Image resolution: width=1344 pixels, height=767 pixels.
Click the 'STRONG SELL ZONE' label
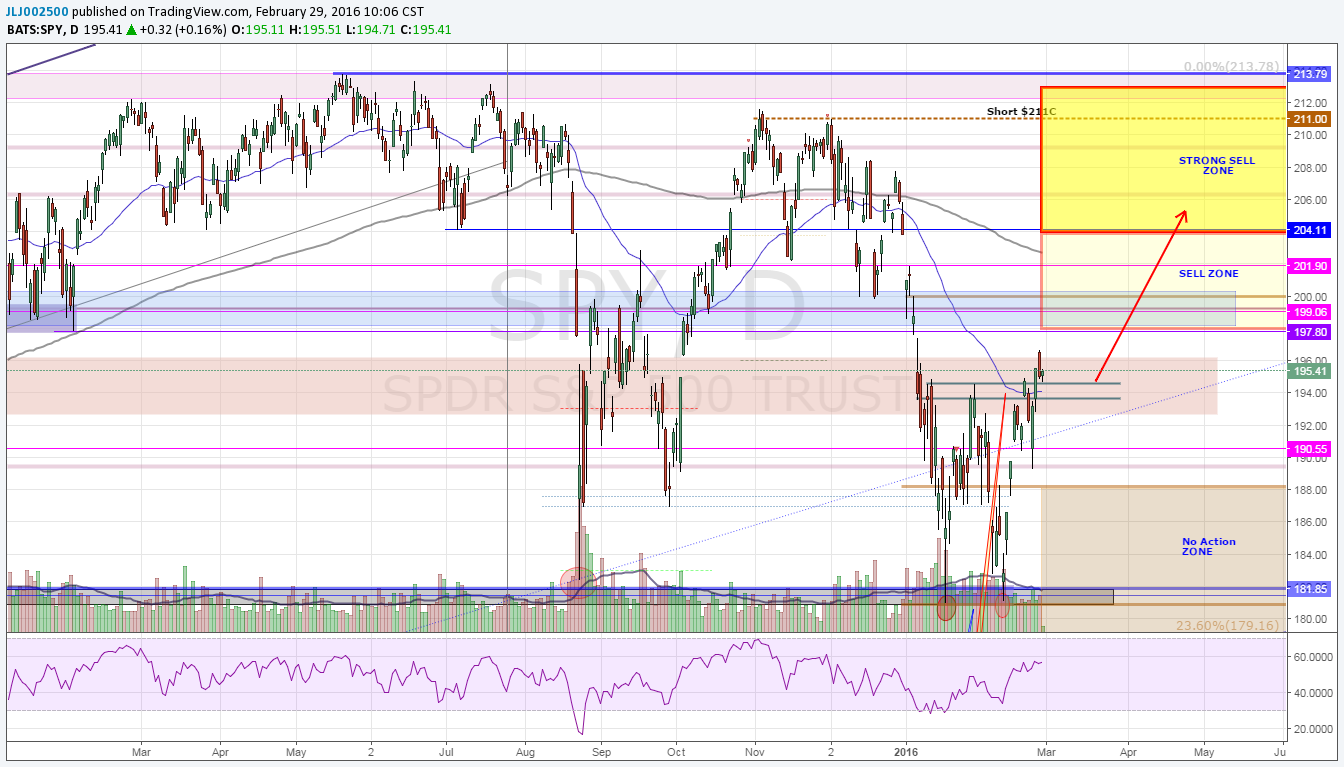(x=1217, y=166)
